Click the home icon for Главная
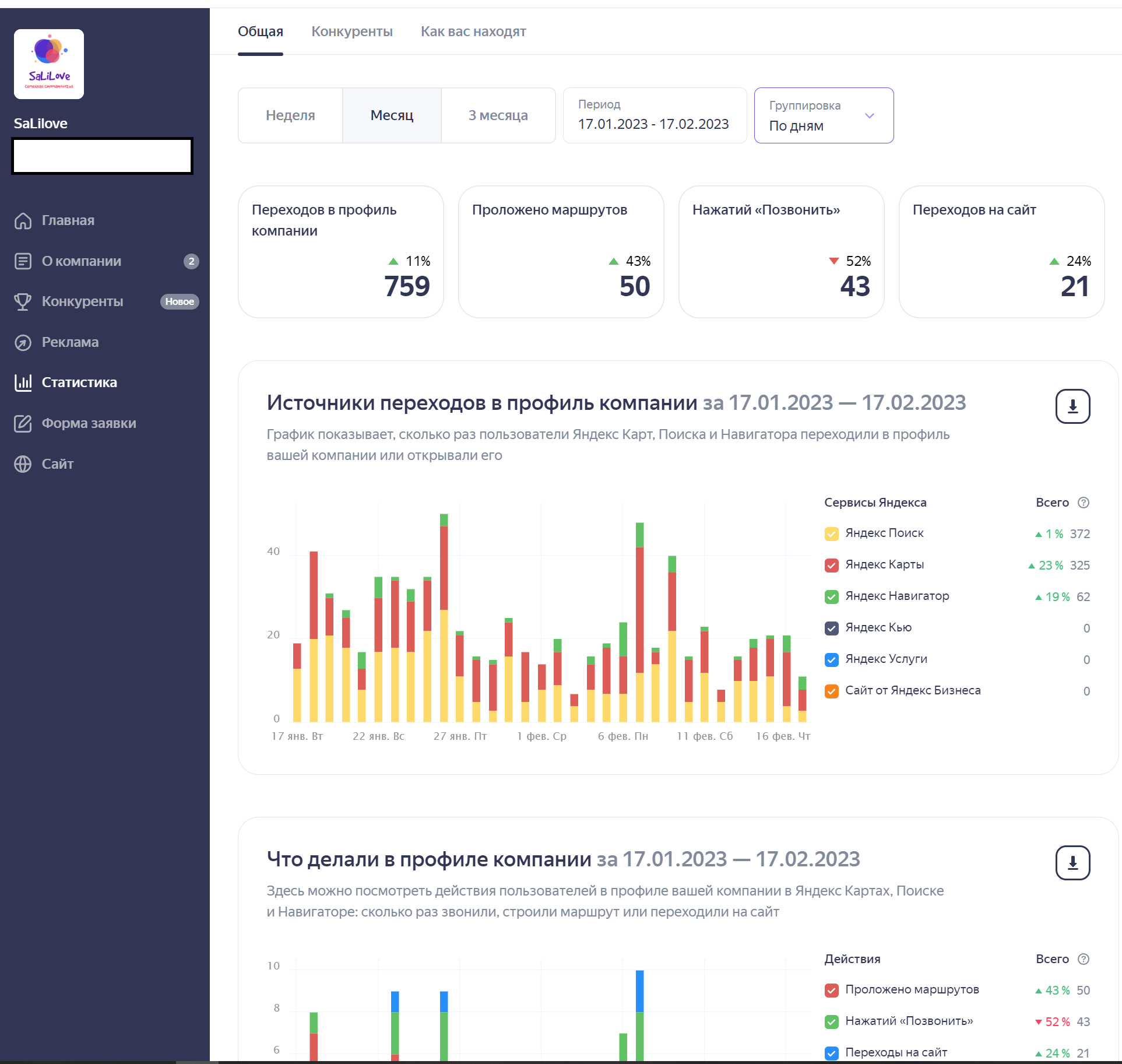The width and height of the screenshot is (1122, 1064). tap(23, 221)
